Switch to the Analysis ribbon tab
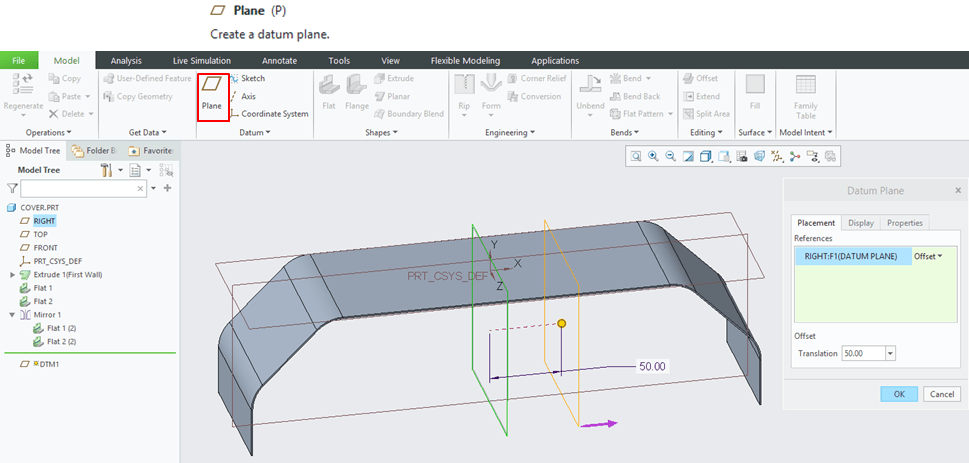969x463 pixels. pos(126,61)
